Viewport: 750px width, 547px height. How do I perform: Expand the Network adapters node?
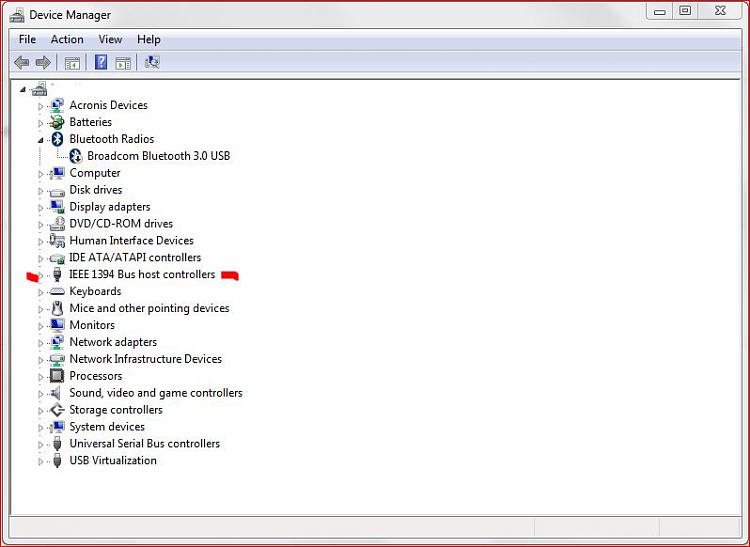coord(41,343)
